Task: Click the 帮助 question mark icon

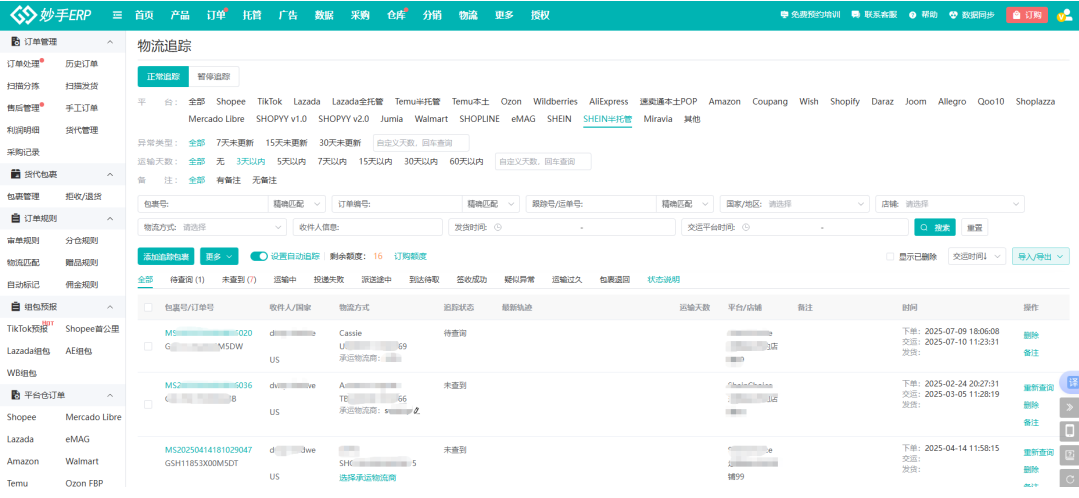Action: point(912,15)
